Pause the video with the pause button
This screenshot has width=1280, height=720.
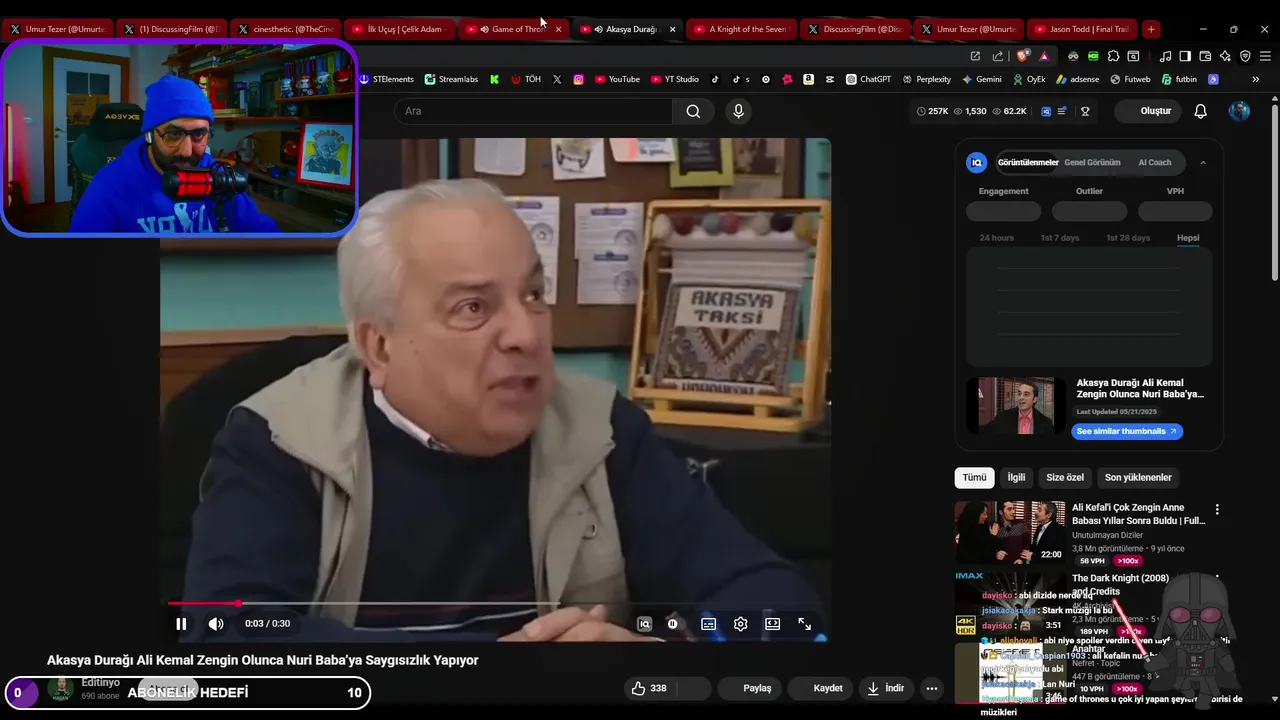(181, 624)
